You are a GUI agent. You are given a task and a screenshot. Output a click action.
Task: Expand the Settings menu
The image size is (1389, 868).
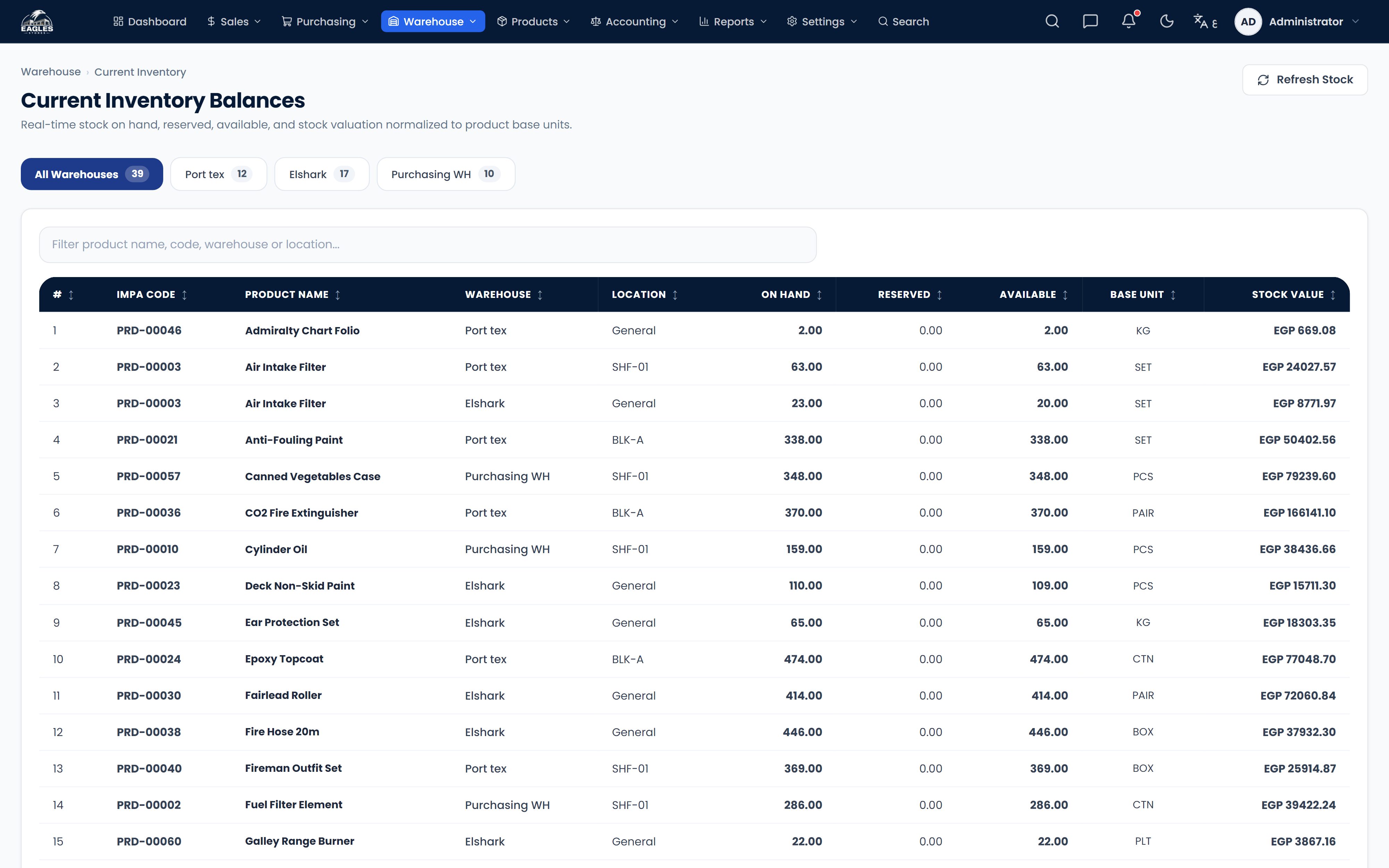tap(822, 22)
